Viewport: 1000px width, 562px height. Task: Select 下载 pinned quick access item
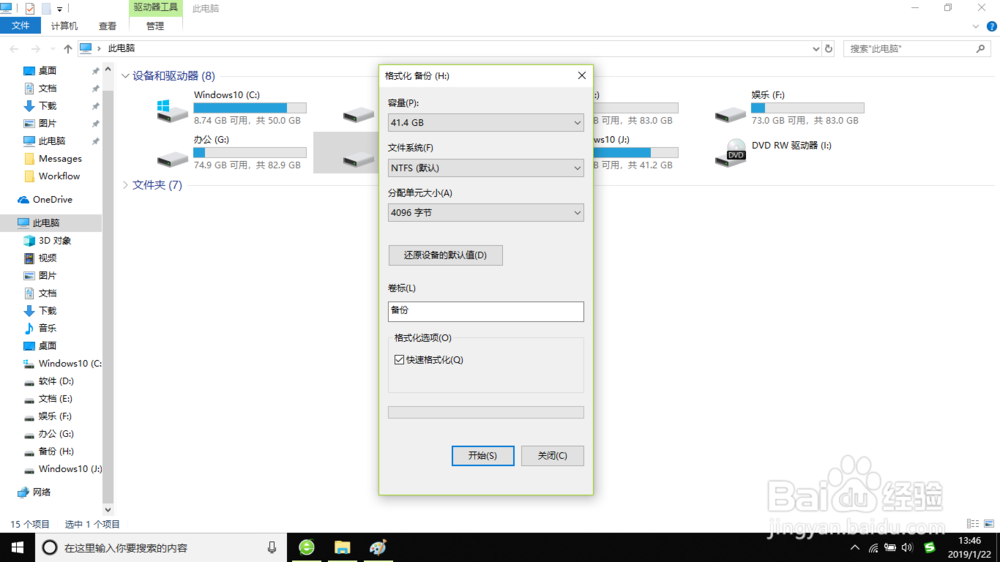(47, 106)
